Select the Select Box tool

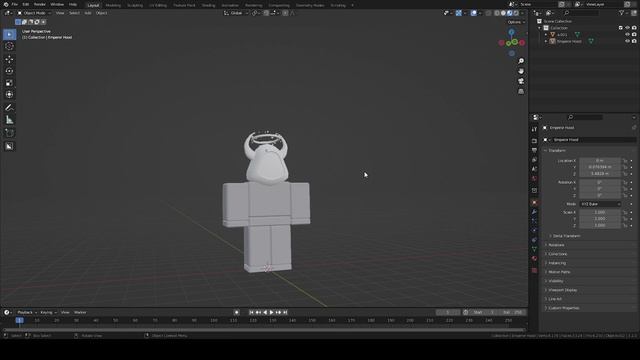click(x=9, y=34)
